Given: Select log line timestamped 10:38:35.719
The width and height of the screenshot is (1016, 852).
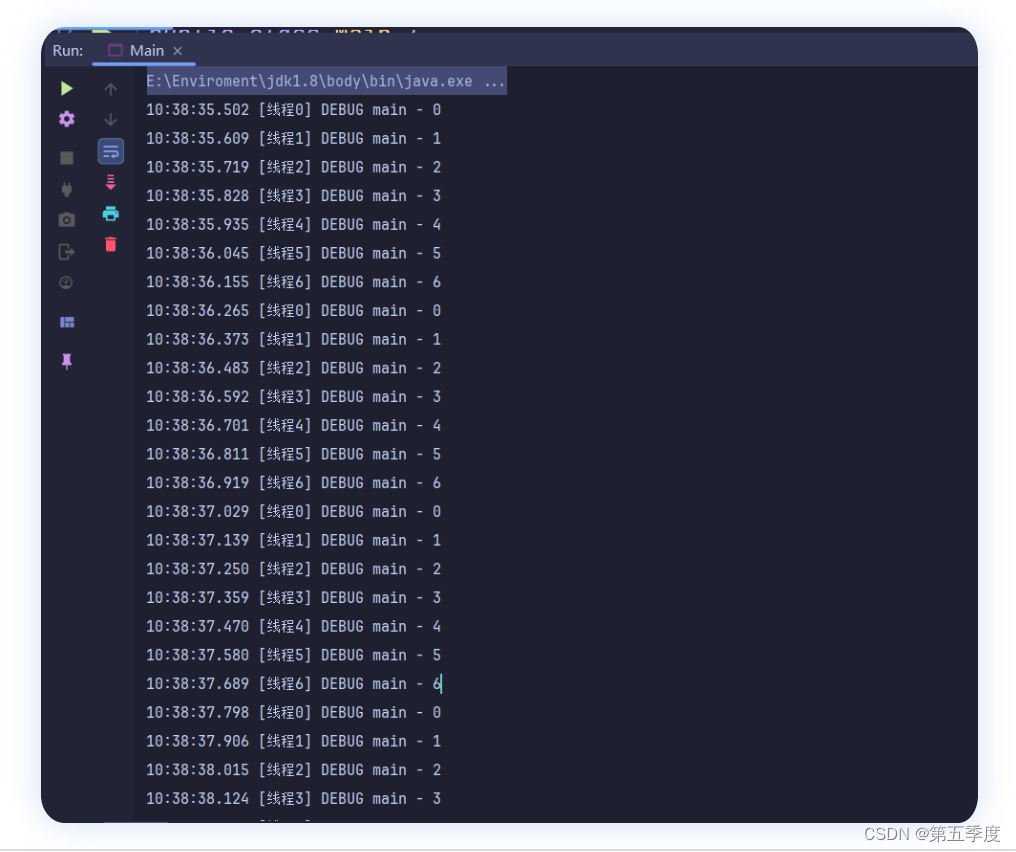Looking at the screenshot, I should [x=294, y=167].
